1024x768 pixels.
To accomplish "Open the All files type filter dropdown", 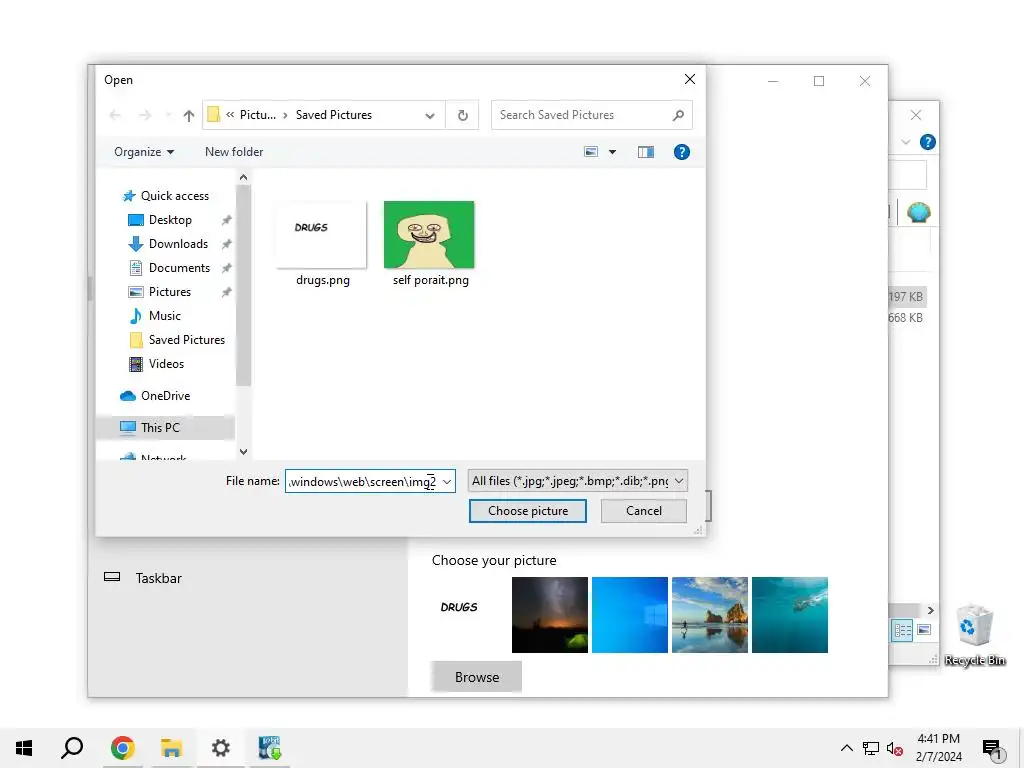I will [577, 481].
